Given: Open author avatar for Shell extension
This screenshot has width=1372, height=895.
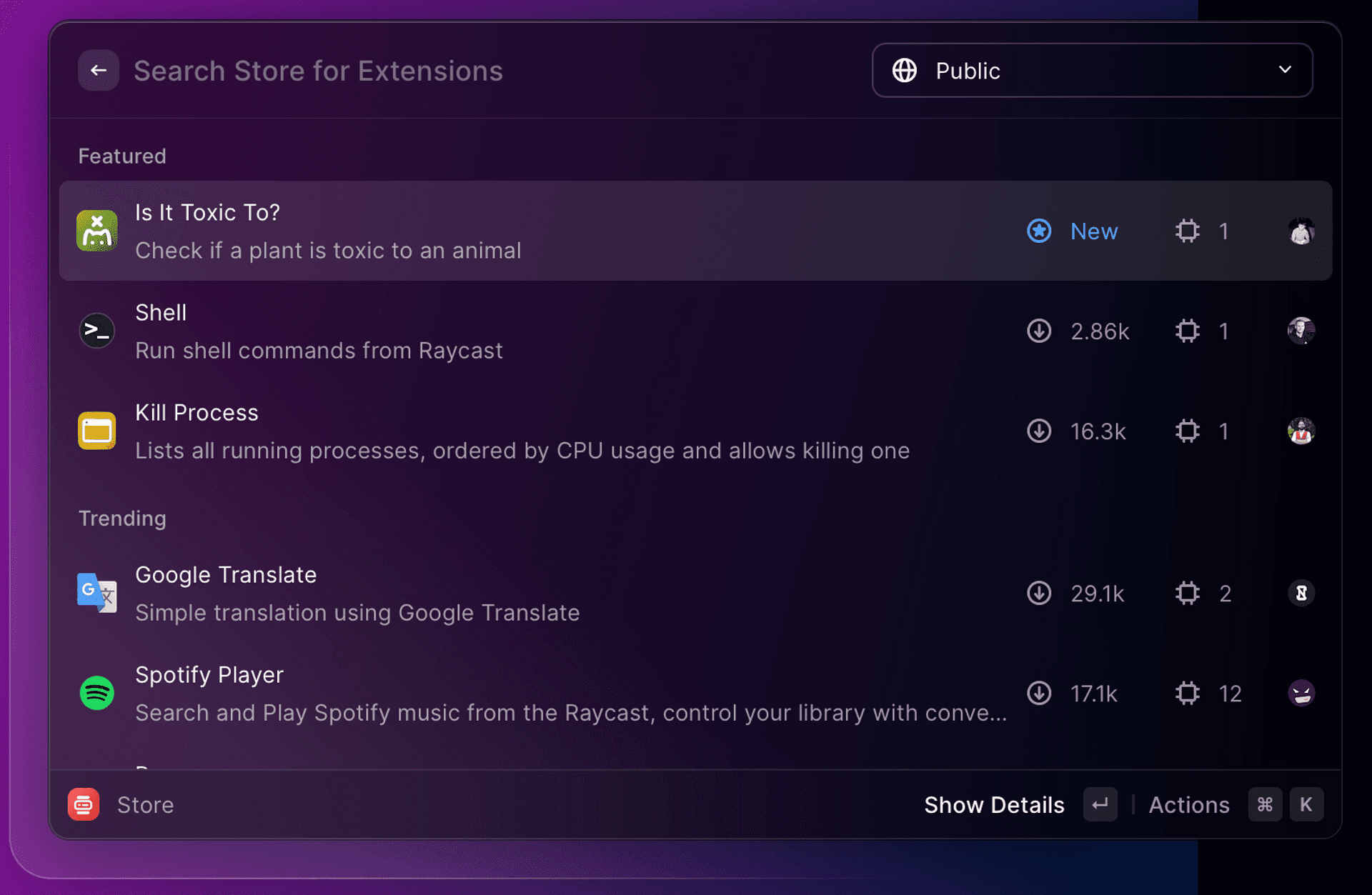Looking at the screenshot, I should [1301, 331].
